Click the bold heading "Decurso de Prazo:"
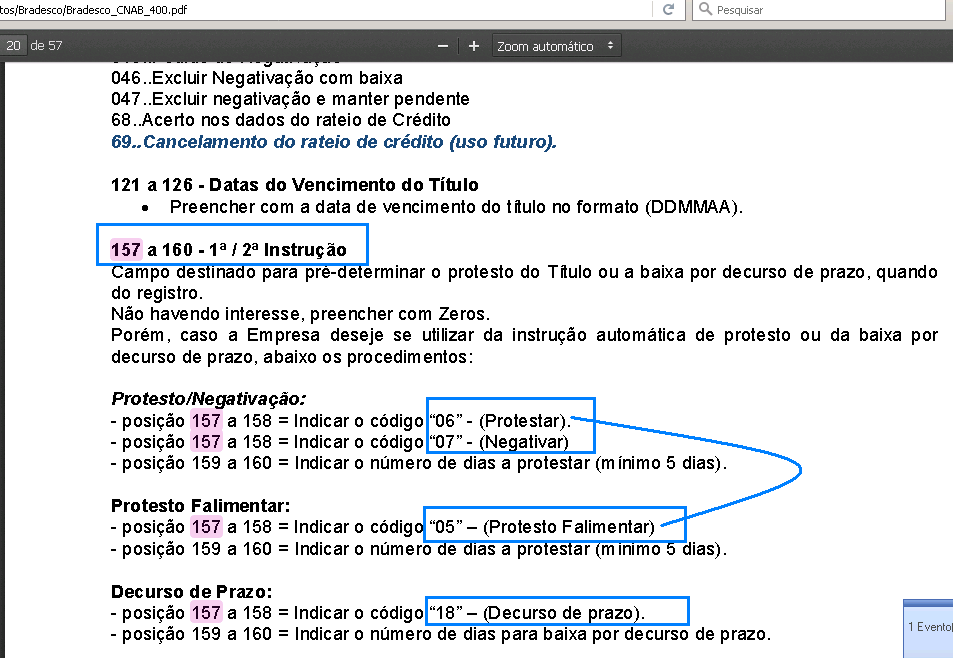This screenshot has height=658, width=953. pyautogui.click(x=191, y=592)
